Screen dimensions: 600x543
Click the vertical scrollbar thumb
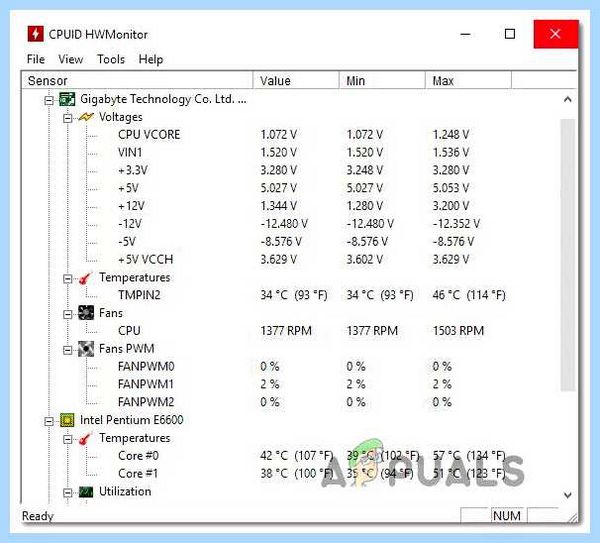[x=568, y=255]
